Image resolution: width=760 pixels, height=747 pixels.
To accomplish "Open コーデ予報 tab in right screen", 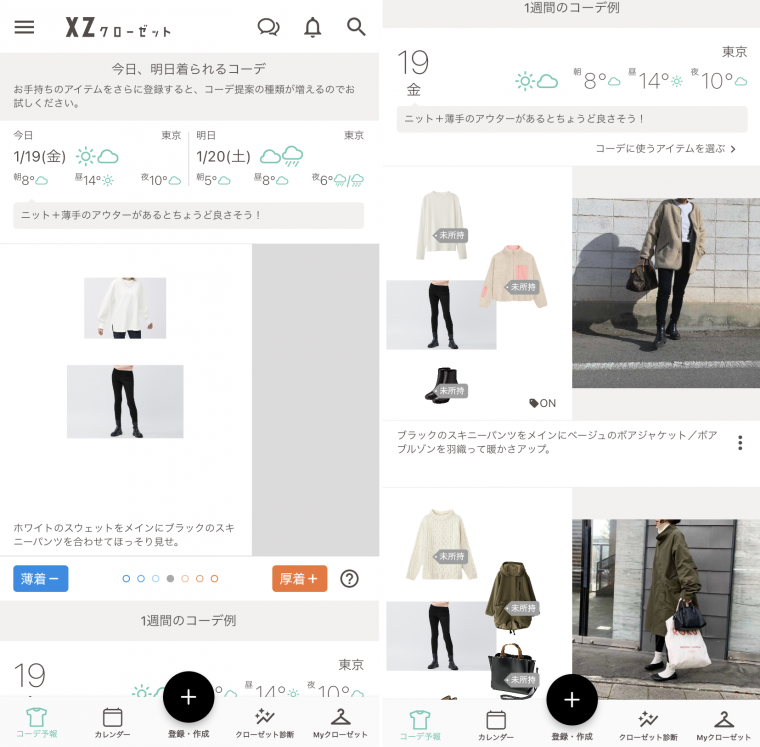I will (x=420, y=725).
